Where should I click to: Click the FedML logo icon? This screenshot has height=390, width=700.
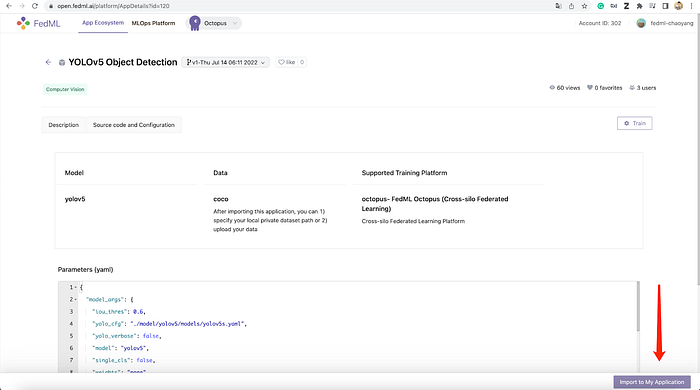coord(23,23)
